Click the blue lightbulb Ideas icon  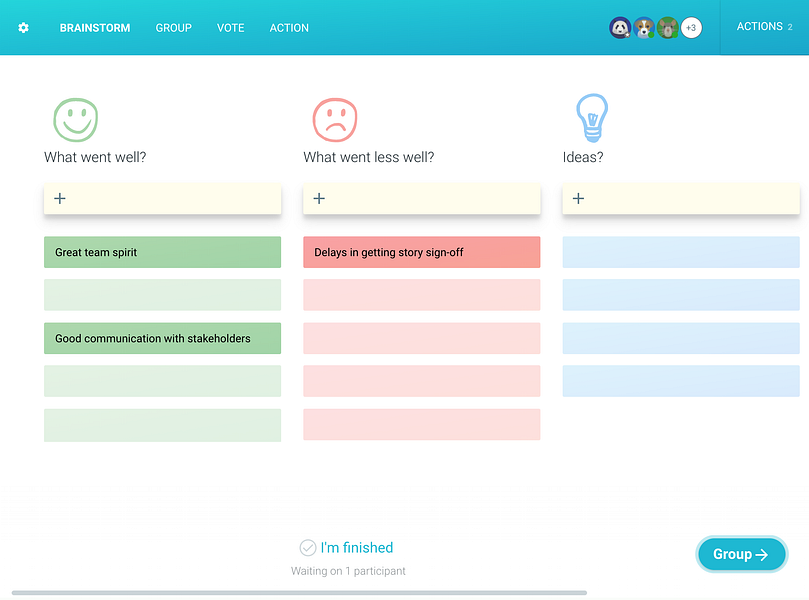pos(592,118)
